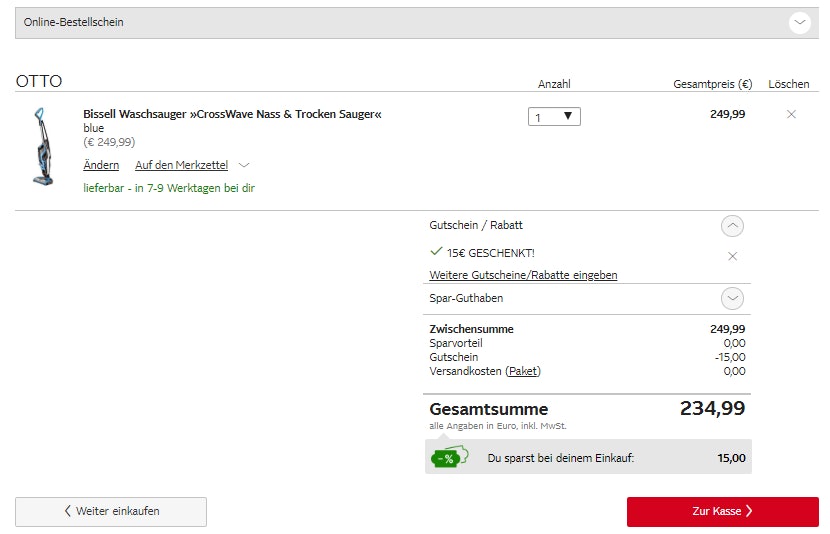Screen dimensions: 830x534
Task: Click the green checkmark beside 15€ GESCHENKT
Action: 436,251
